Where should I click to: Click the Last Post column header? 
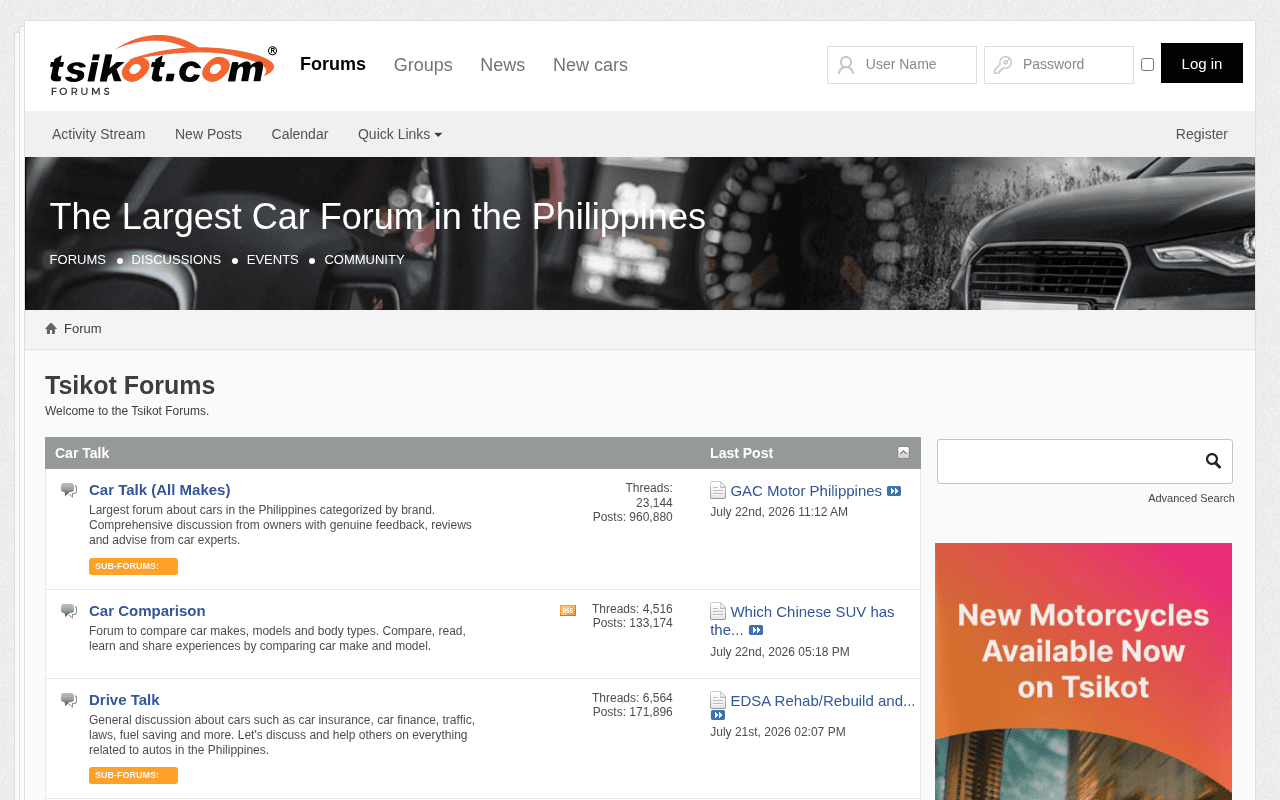741,453
